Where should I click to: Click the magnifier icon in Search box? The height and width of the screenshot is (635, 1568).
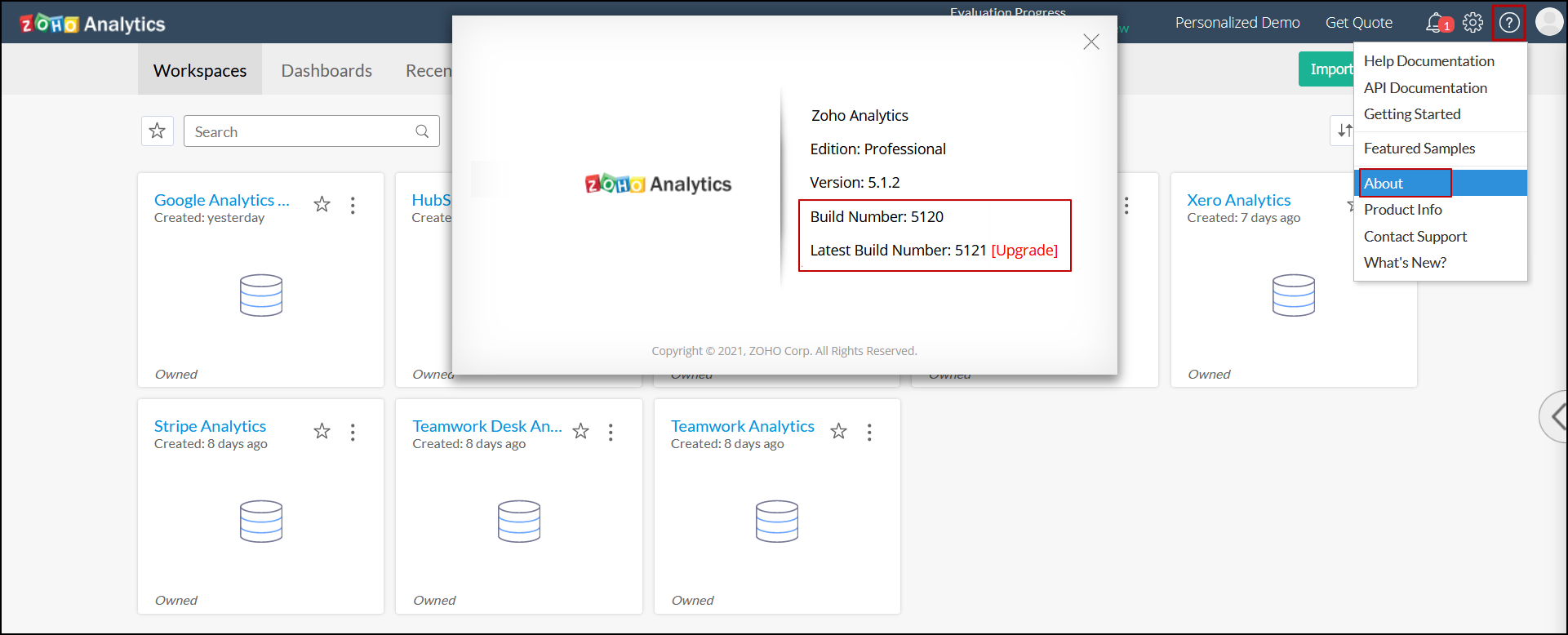coord(422,131)
